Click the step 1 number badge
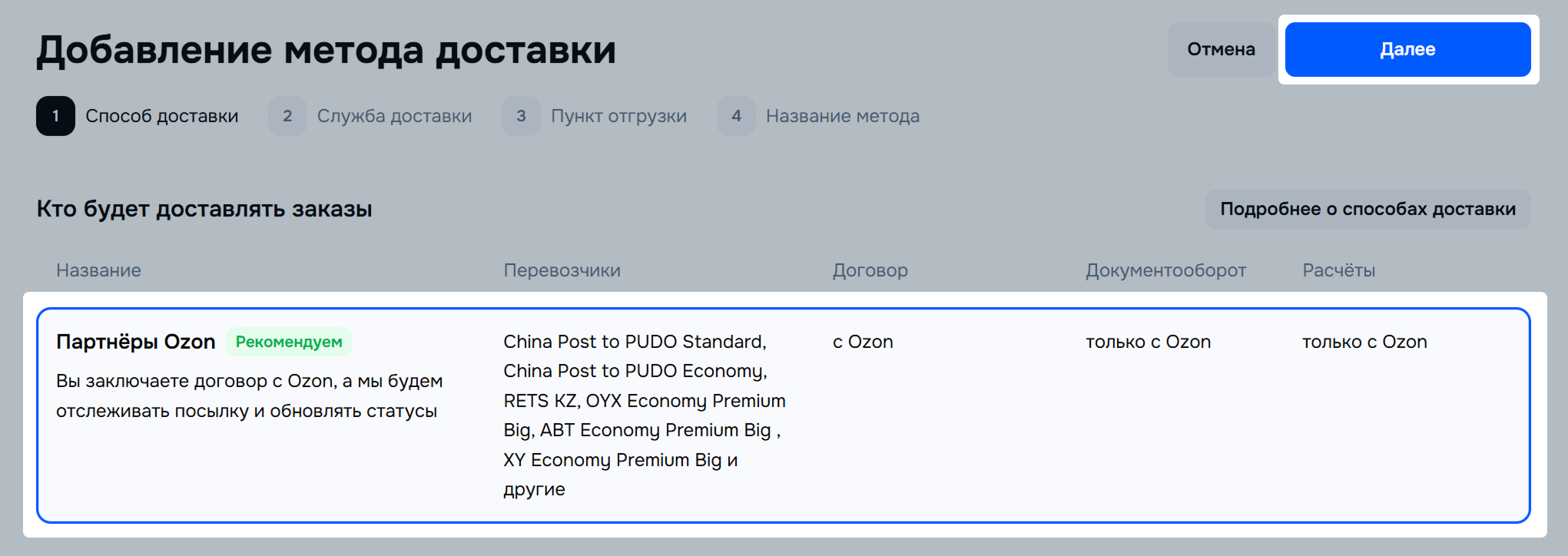Screen dimensions: 1568x556 coord(55,116)
